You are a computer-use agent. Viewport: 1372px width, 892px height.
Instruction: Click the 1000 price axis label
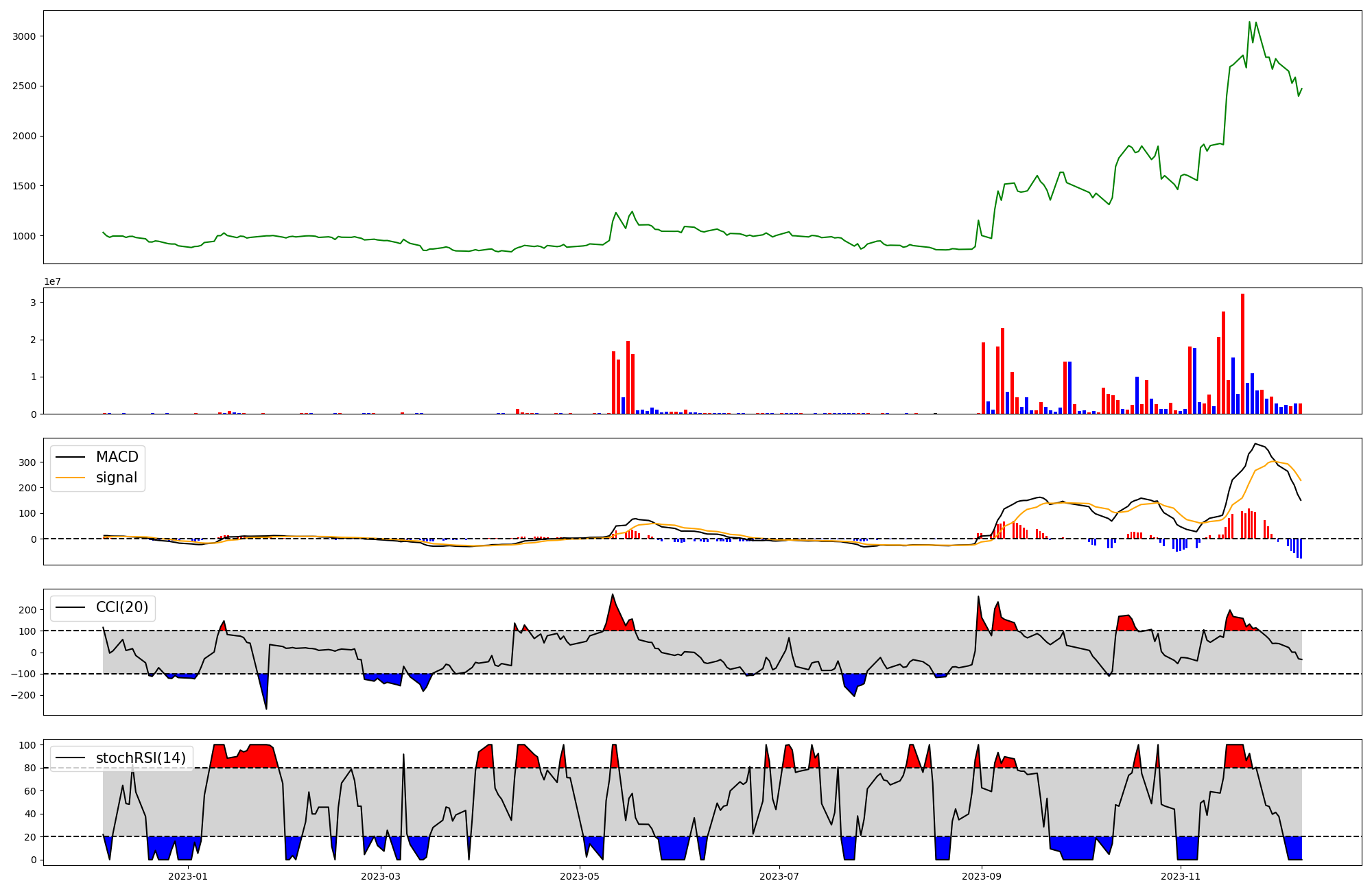pos(25,236)
